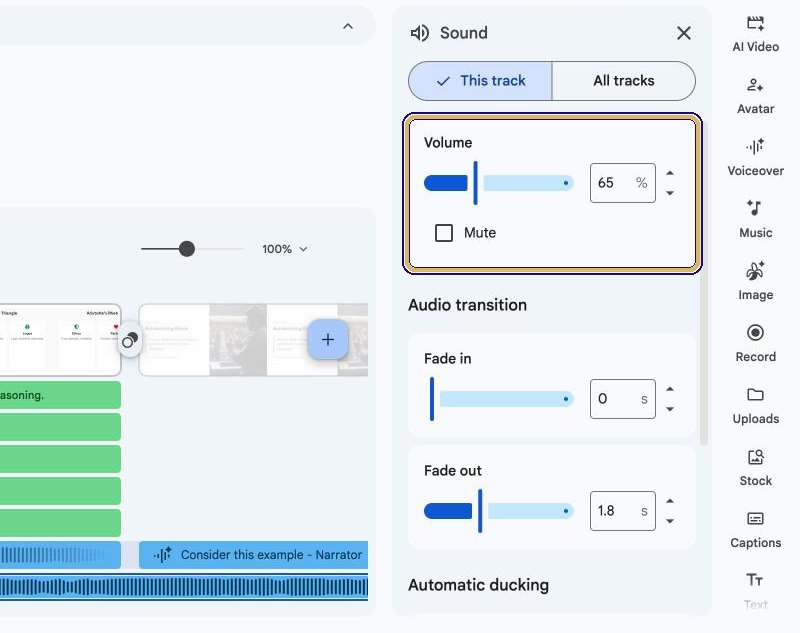
Task: Select the Consider this example Narrator clip
Action: coord(254,555)
